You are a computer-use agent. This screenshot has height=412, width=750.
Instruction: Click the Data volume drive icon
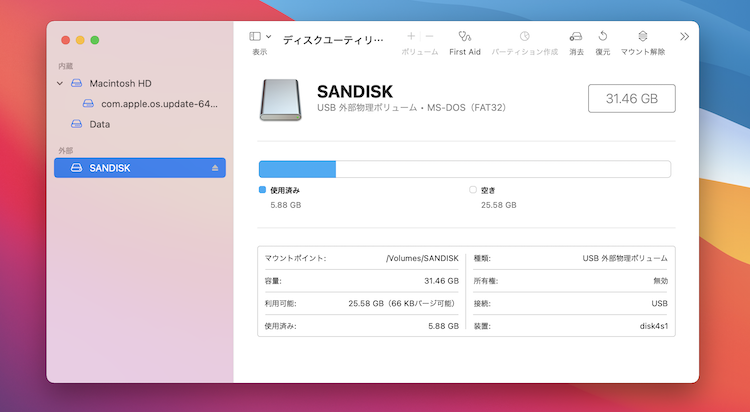point(77,124)
